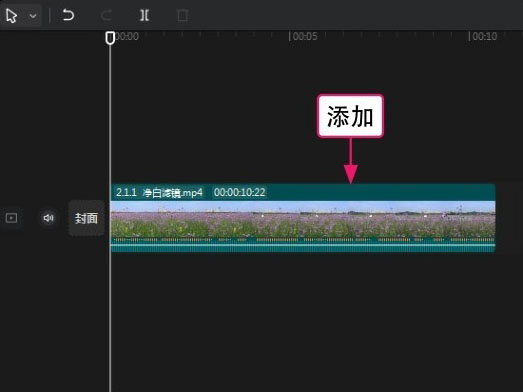
Task: Split the clip using the split tool icon
Action: pos(144,15)
